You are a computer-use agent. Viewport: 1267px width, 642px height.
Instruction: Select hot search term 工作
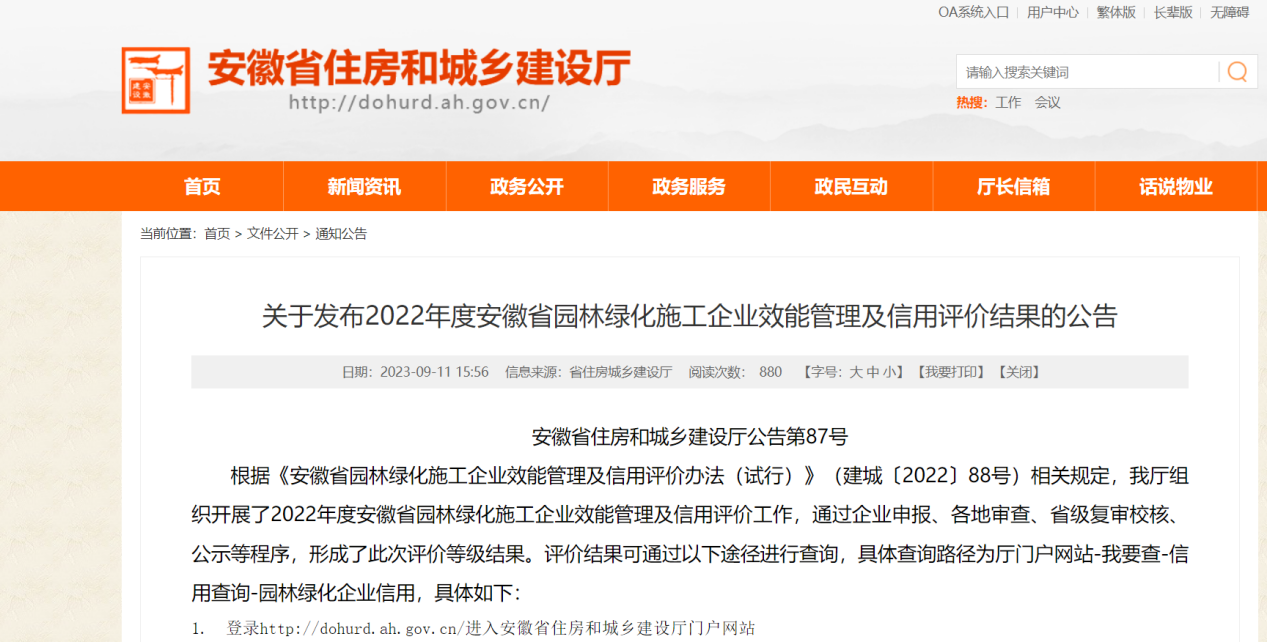coord(1008,102)
